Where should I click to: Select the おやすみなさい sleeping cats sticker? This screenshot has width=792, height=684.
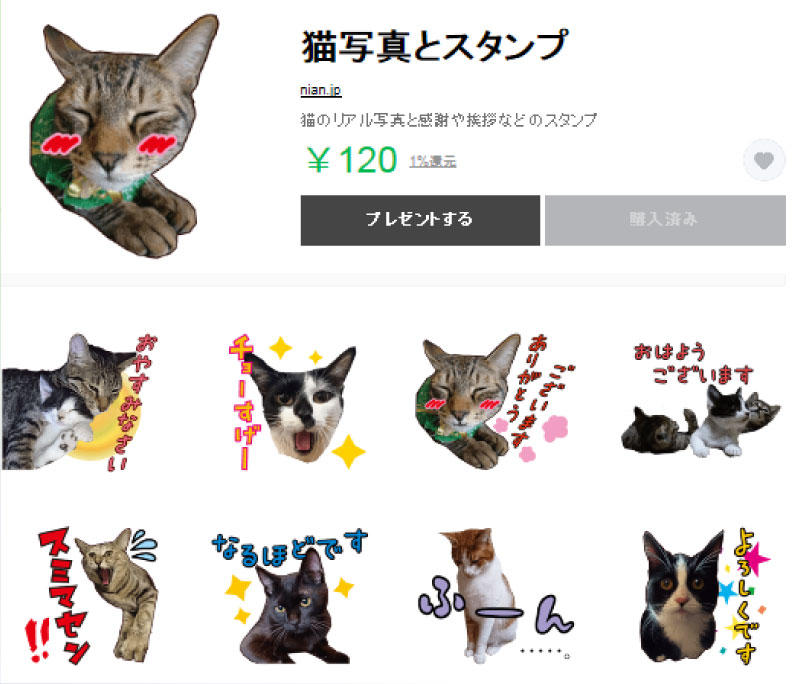80,402
